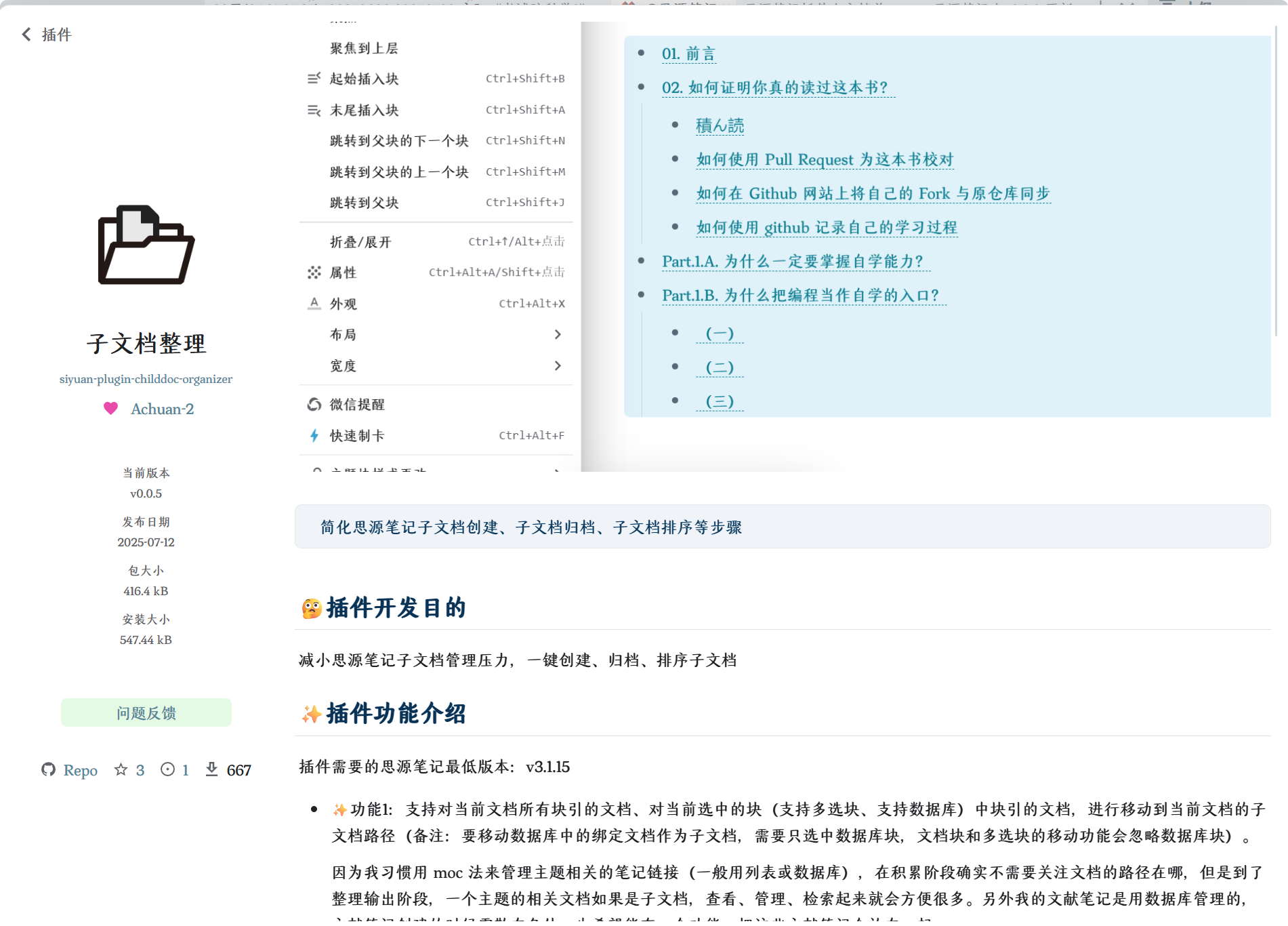Viewport: 1288px width, 926px height.
Task: Click the 微信提醒 circular icon in the menu
Action: tap(313, 404)
